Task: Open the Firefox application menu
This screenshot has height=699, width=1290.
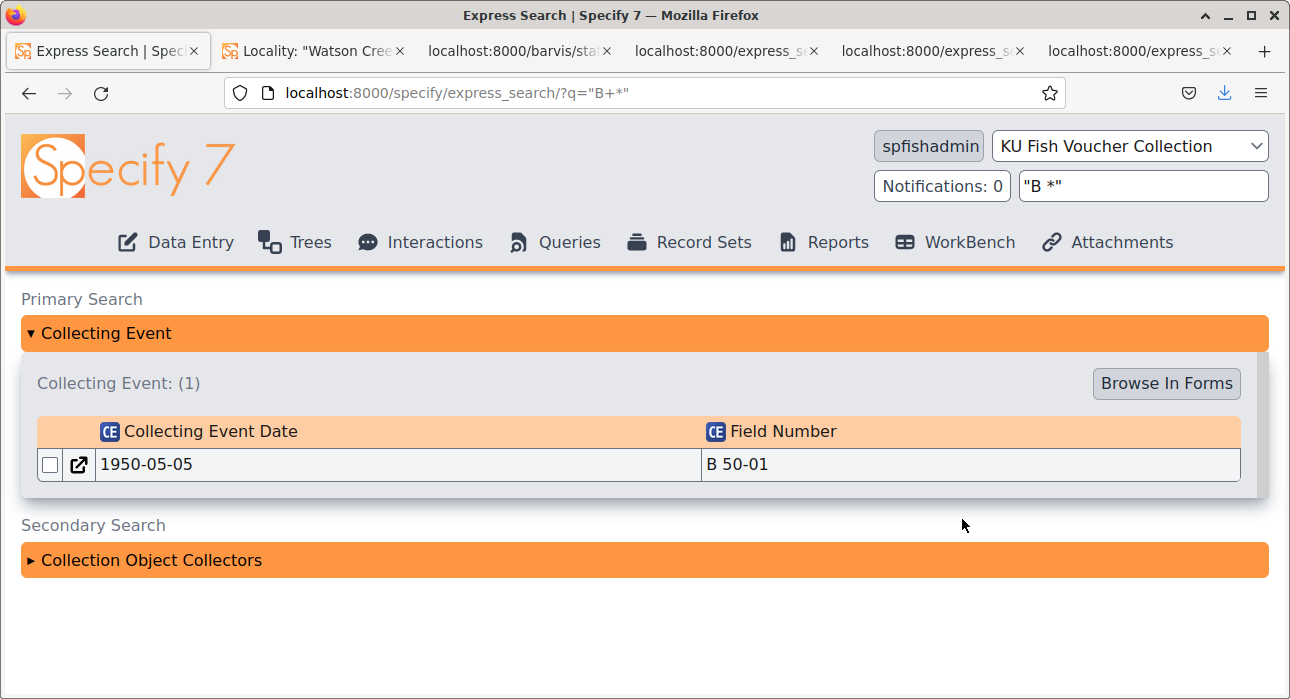Action: (x=1261, y=93)
